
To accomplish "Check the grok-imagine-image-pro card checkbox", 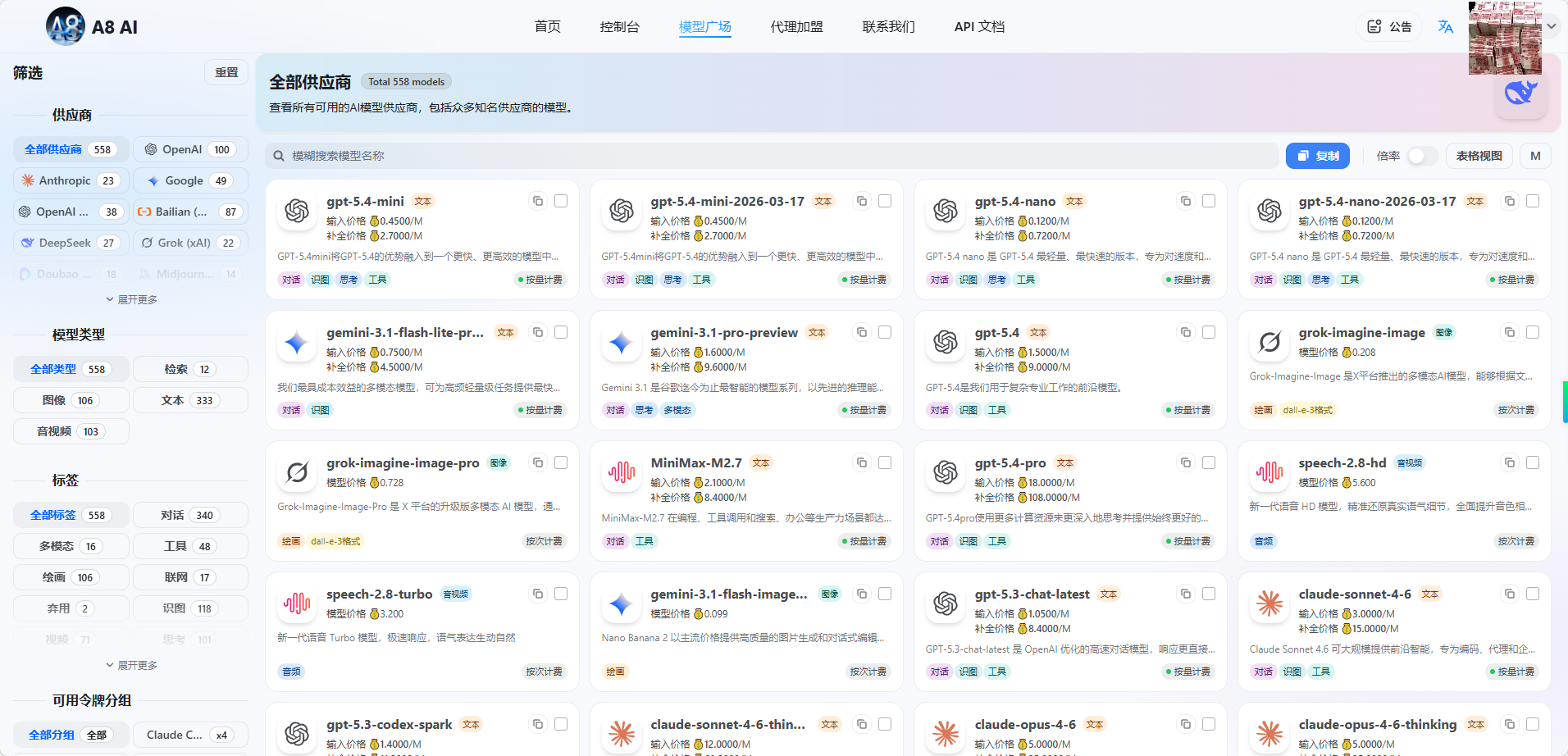I will point(561,462).
